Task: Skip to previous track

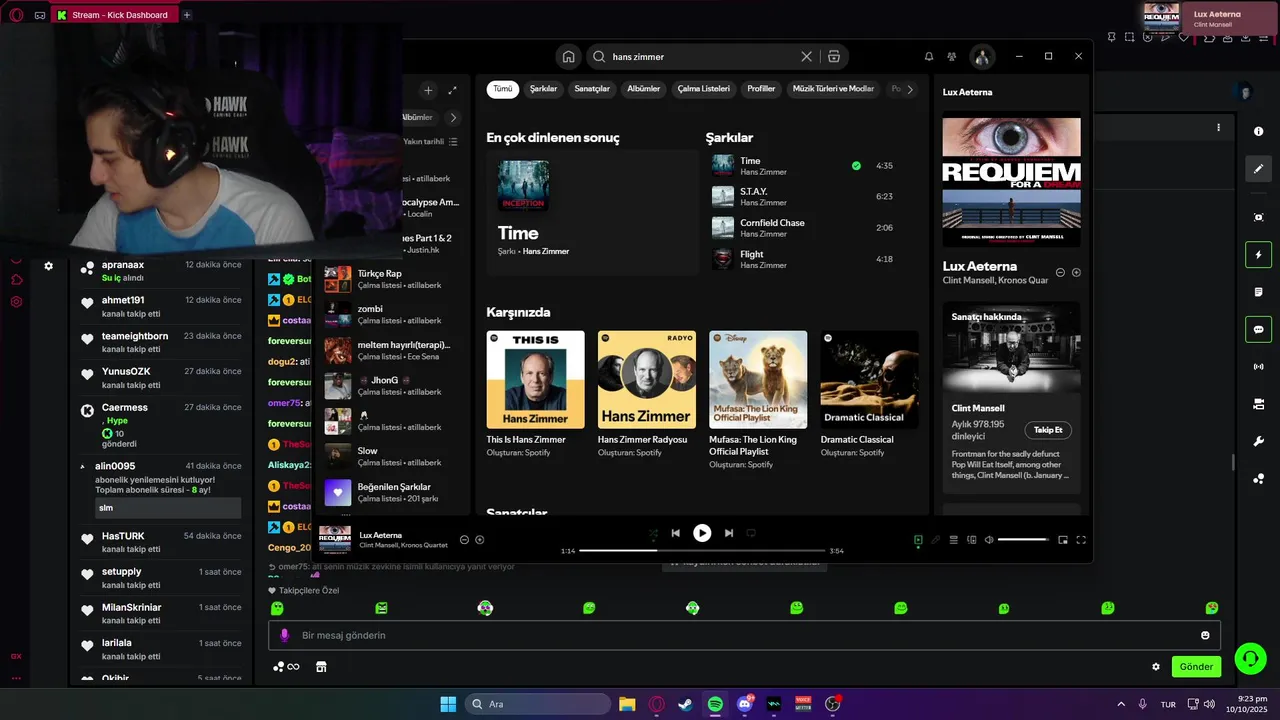Action: click(676, 534)
